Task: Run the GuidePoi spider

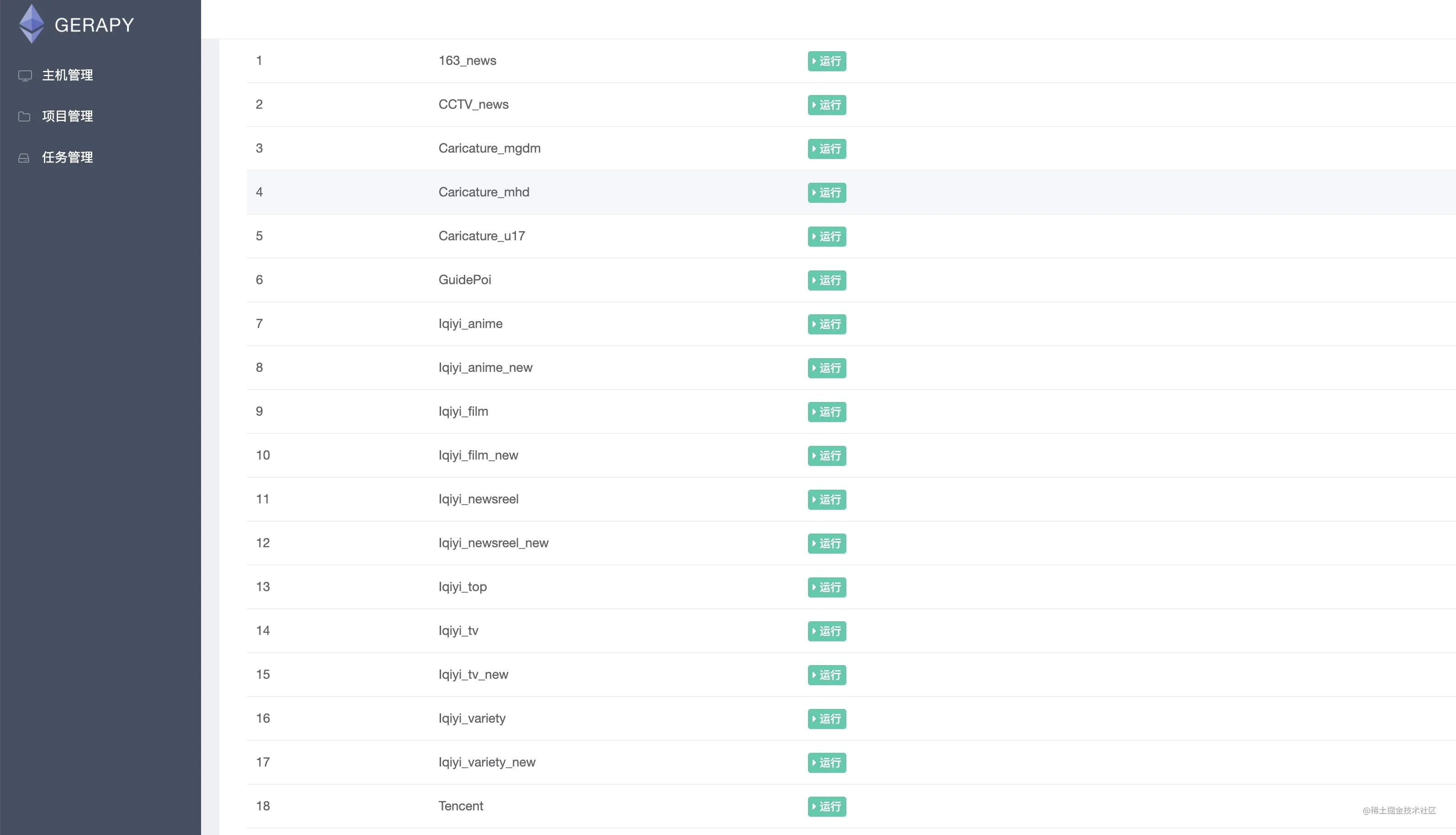Action: [827, 280]
